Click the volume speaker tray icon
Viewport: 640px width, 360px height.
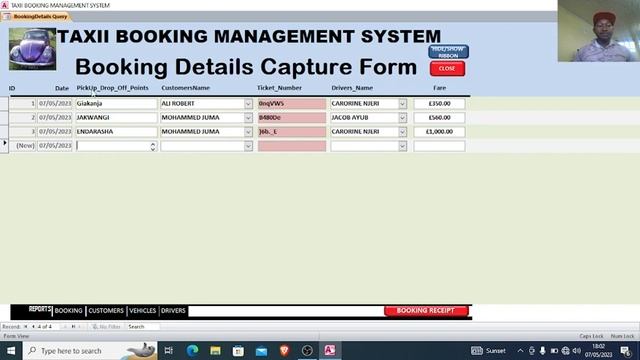tap(577, 351)
